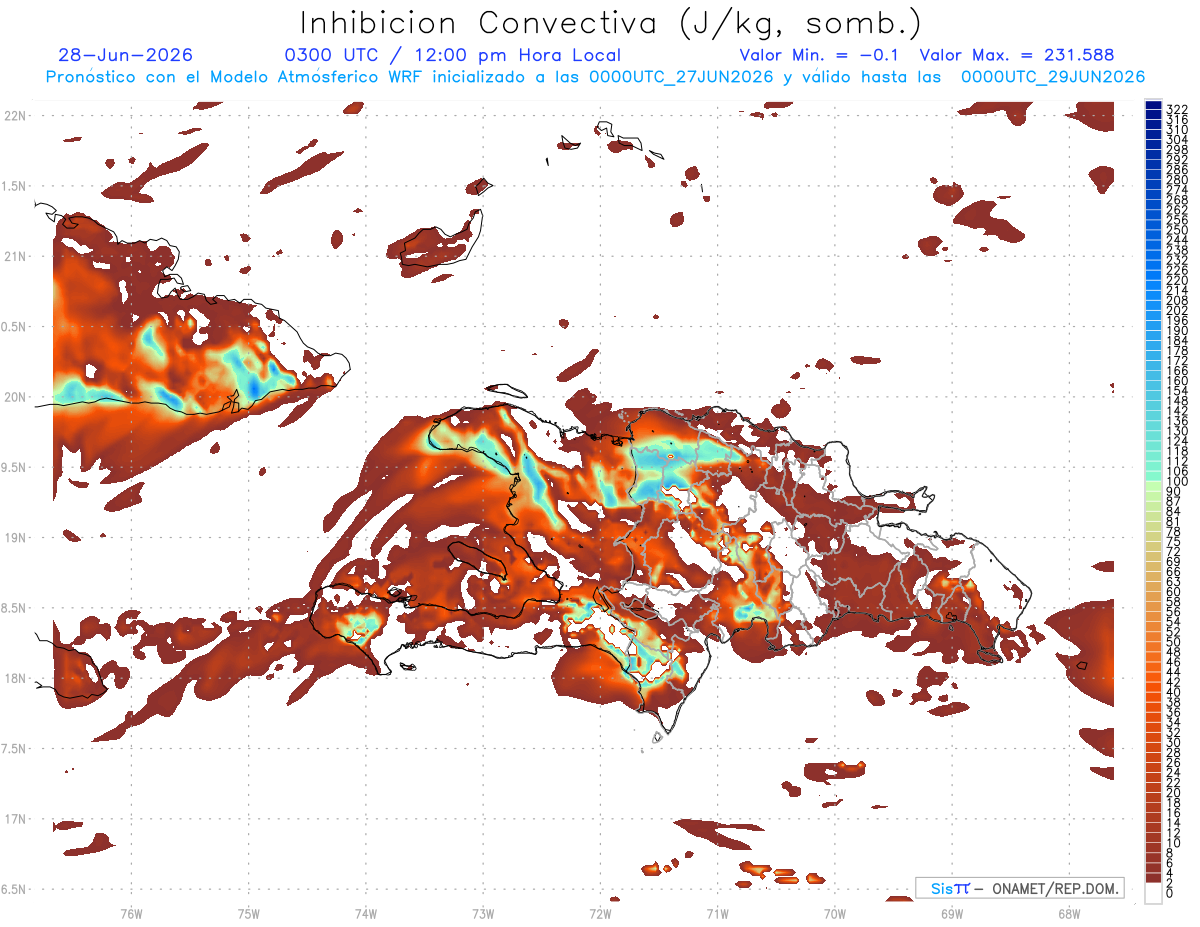Click the '22N' latitude label
This screenshot has height=927, width=1200.
coord(14,116)
